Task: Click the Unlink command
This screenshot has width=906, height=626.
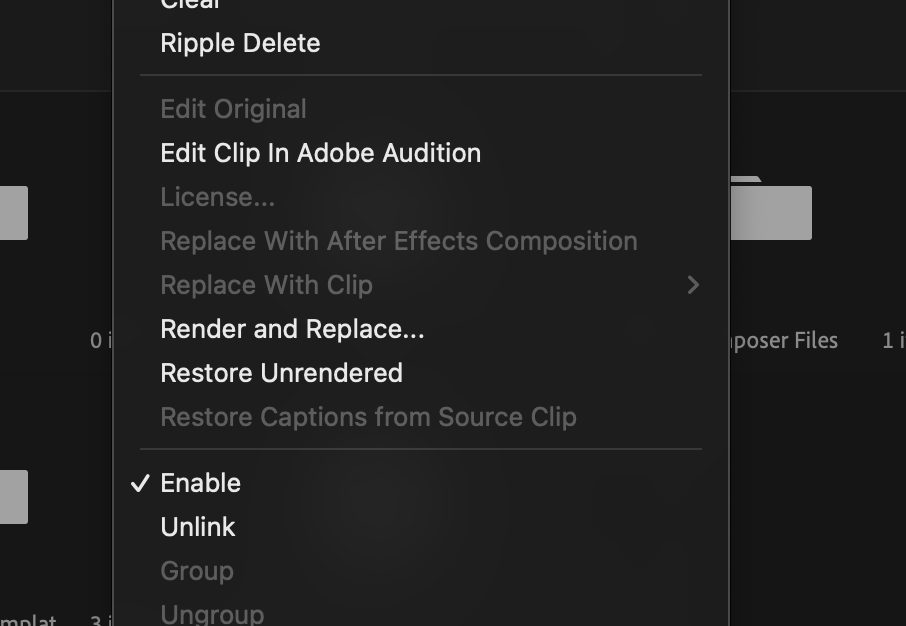Action: tap(198, 527)
